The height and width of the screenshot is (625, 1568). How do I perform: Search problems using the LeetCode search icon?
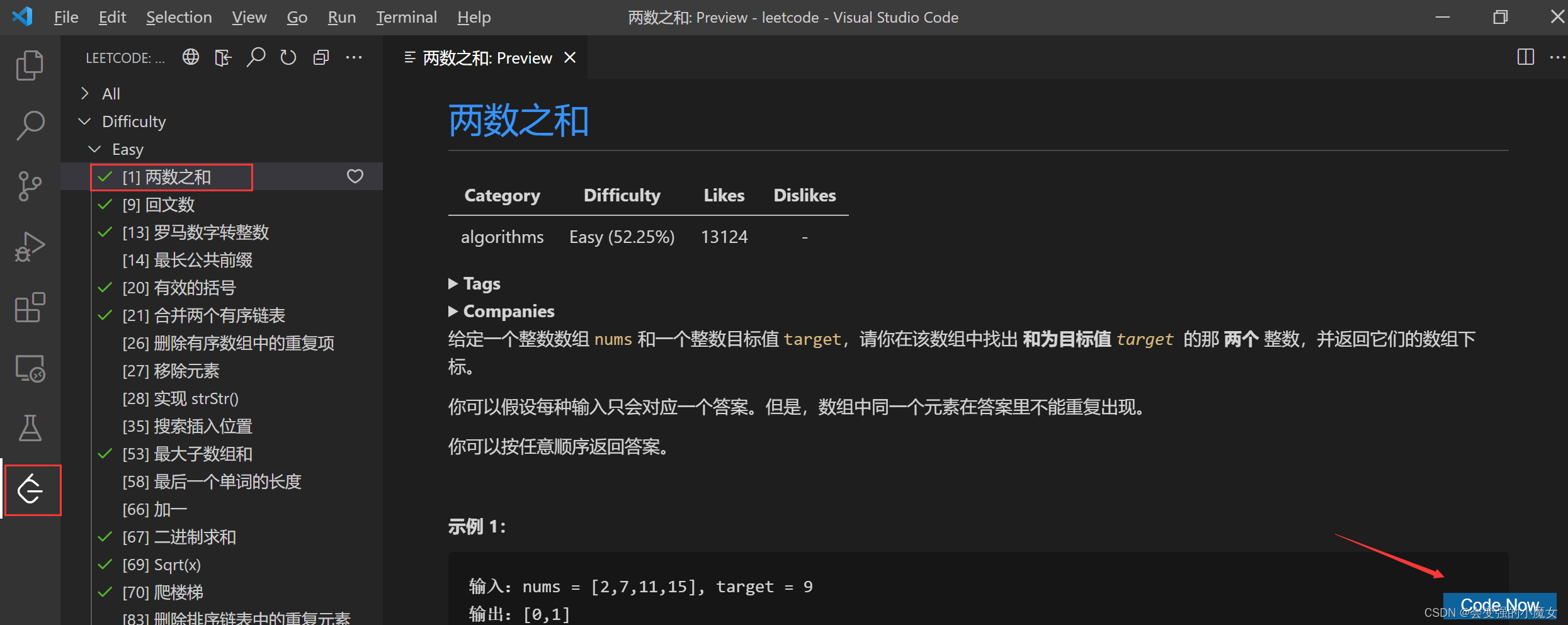click(x=256, y=57)
